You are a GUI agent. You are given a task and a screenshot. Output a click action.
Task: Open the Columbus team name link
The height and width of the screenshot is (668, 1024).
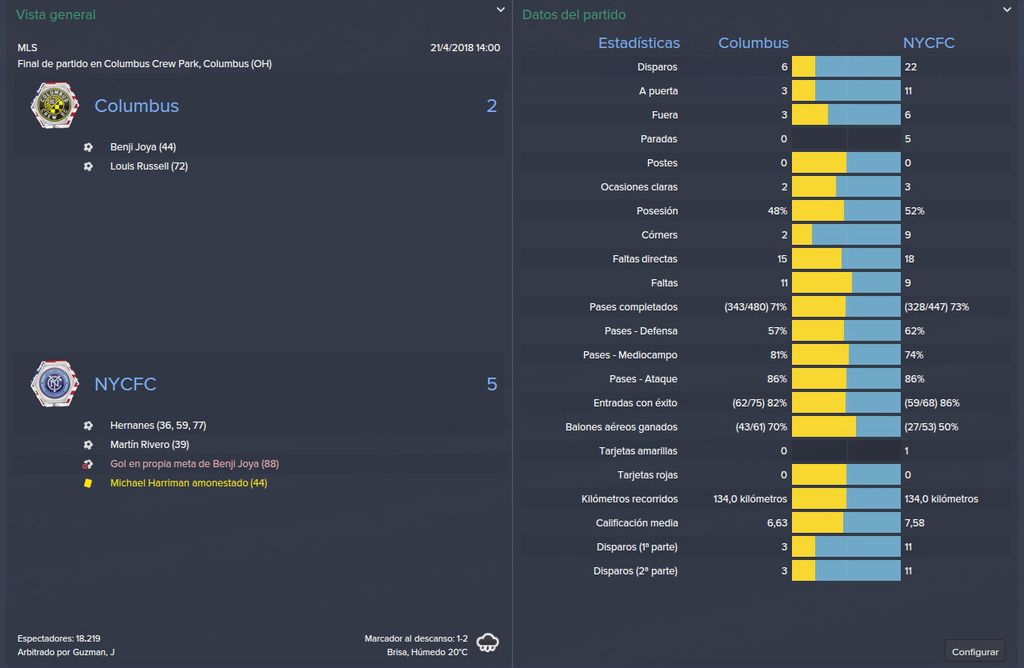(x=136, y=106)
